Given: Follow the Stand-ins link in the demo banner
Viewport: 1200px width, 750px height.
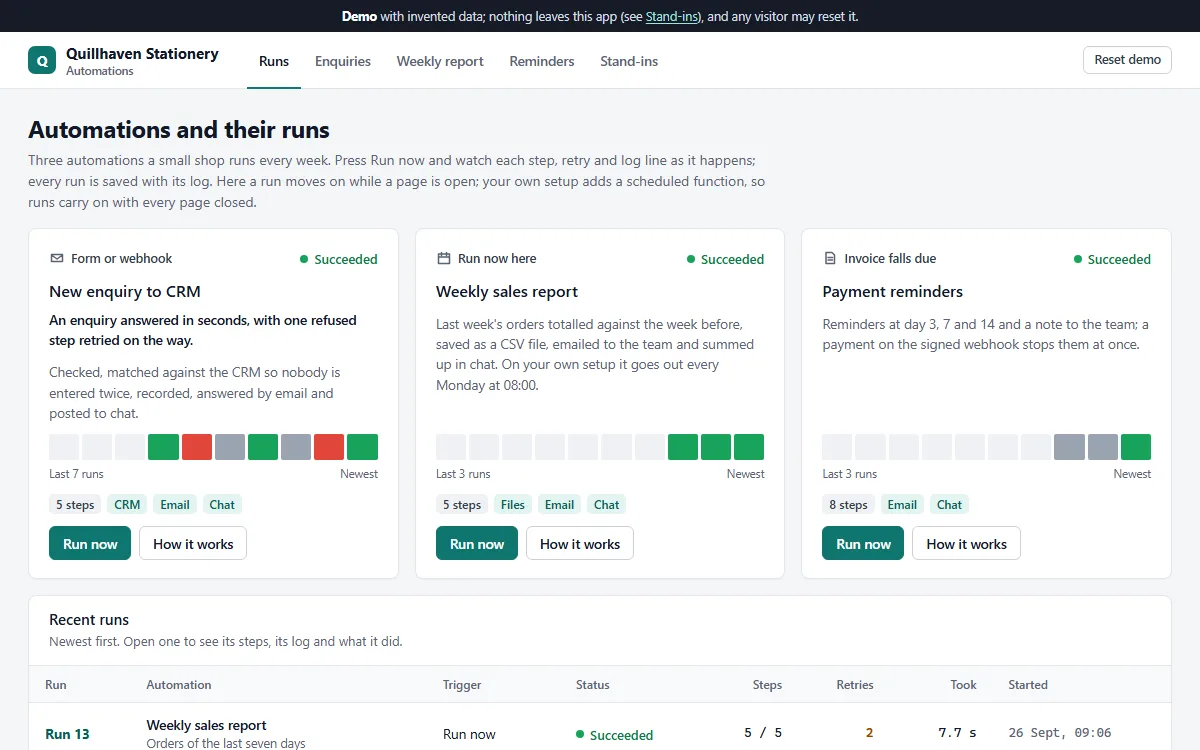Looking at the screenshot, I should coord(673,16).
